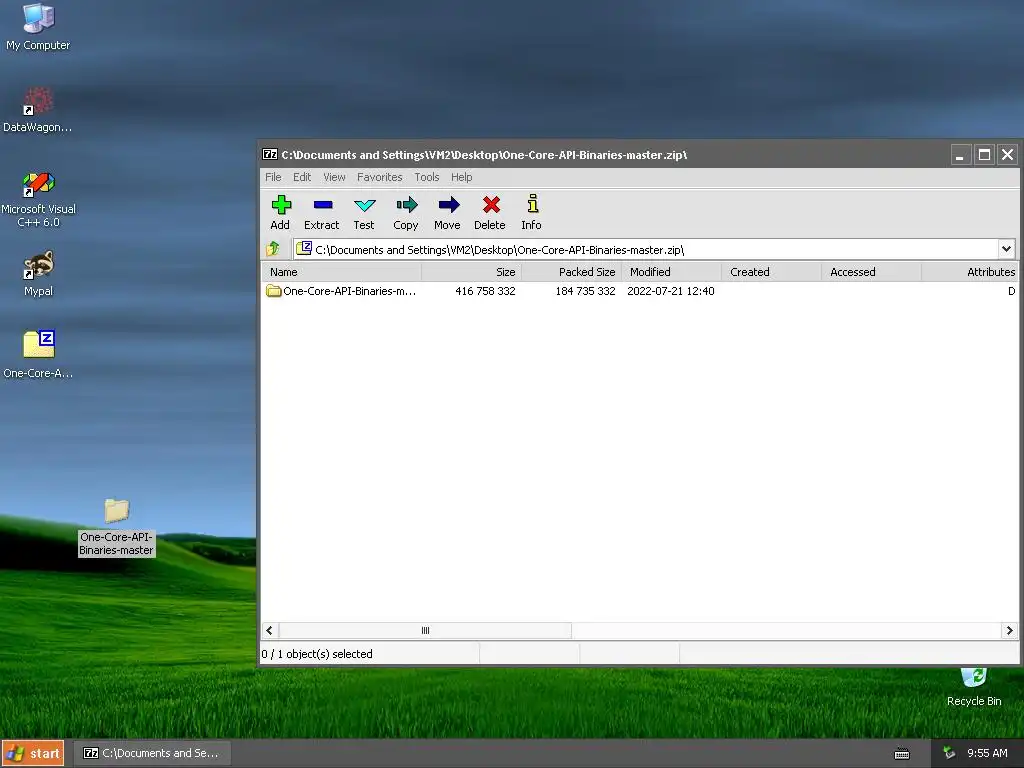Sort by the Name column header

(342, 272)
